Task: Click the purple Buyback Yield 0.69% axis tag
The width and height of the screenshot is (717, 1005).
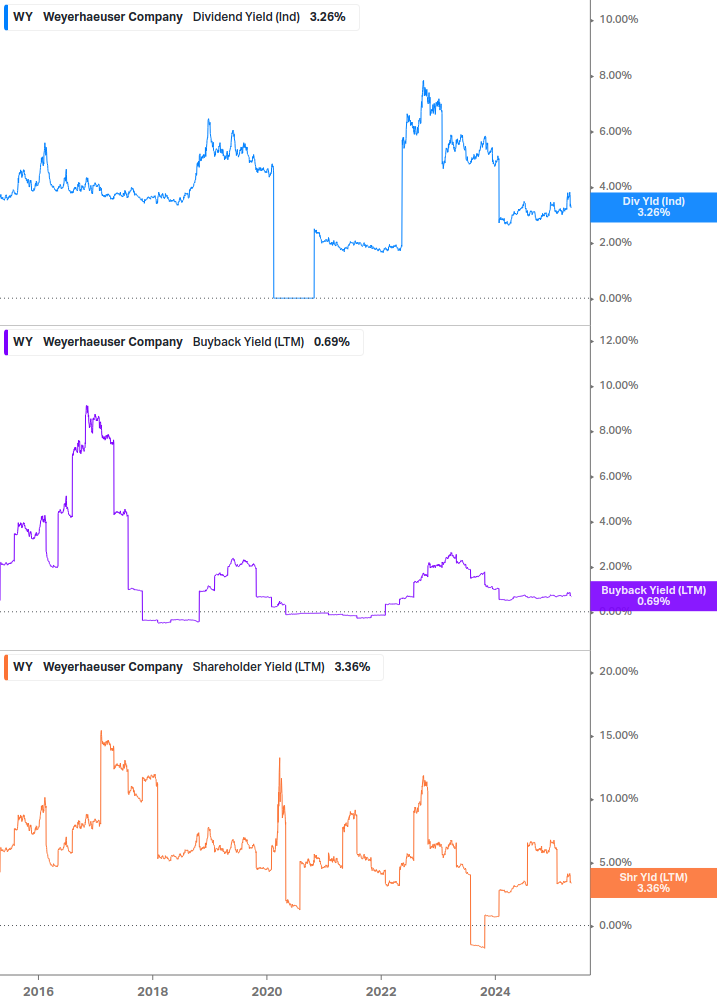Action: (653, 596)
